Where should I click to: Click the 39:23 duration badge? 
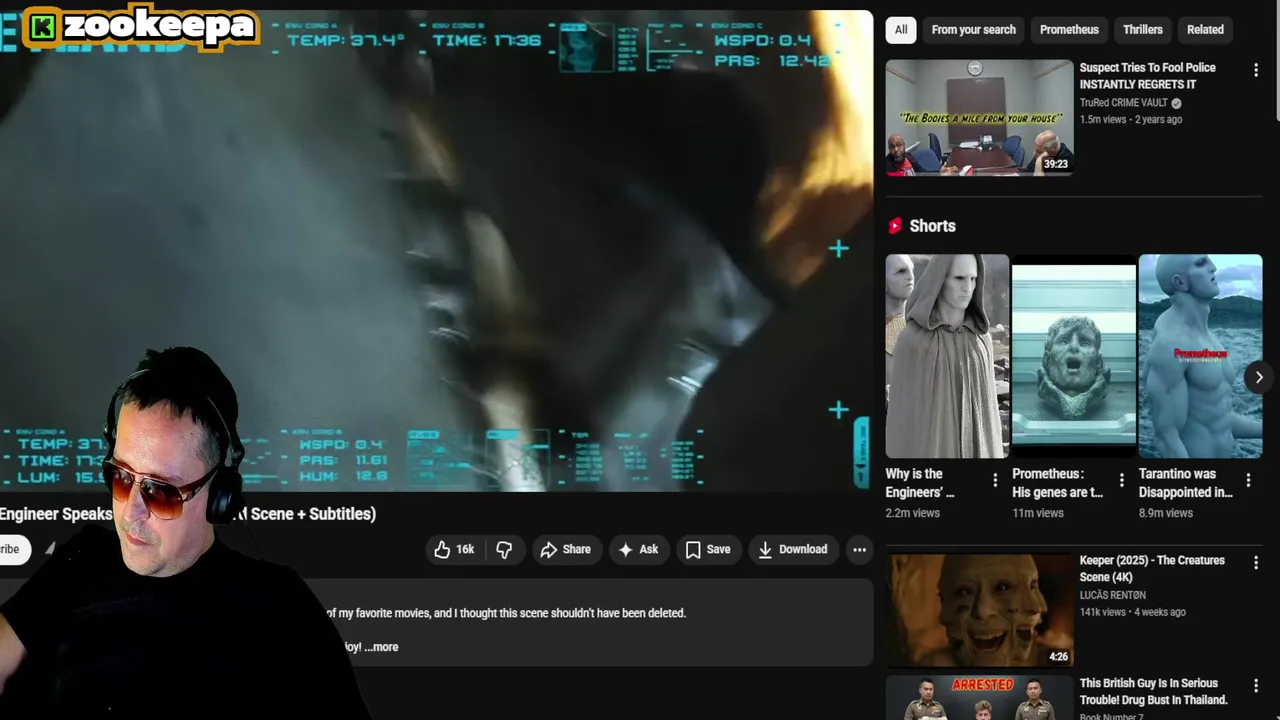click(x=1055, y=164)
